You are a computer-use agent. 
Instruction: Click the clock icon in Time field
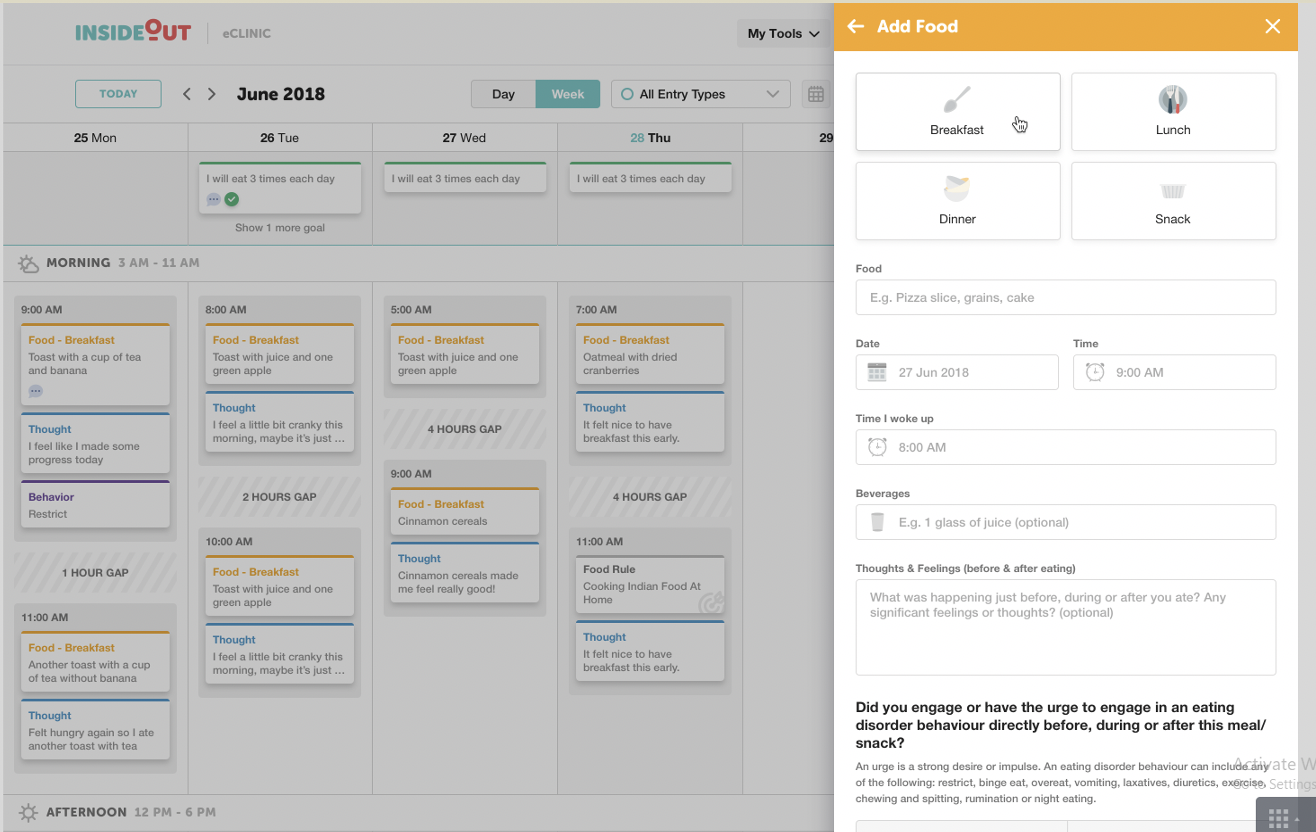pos(1095,372)
